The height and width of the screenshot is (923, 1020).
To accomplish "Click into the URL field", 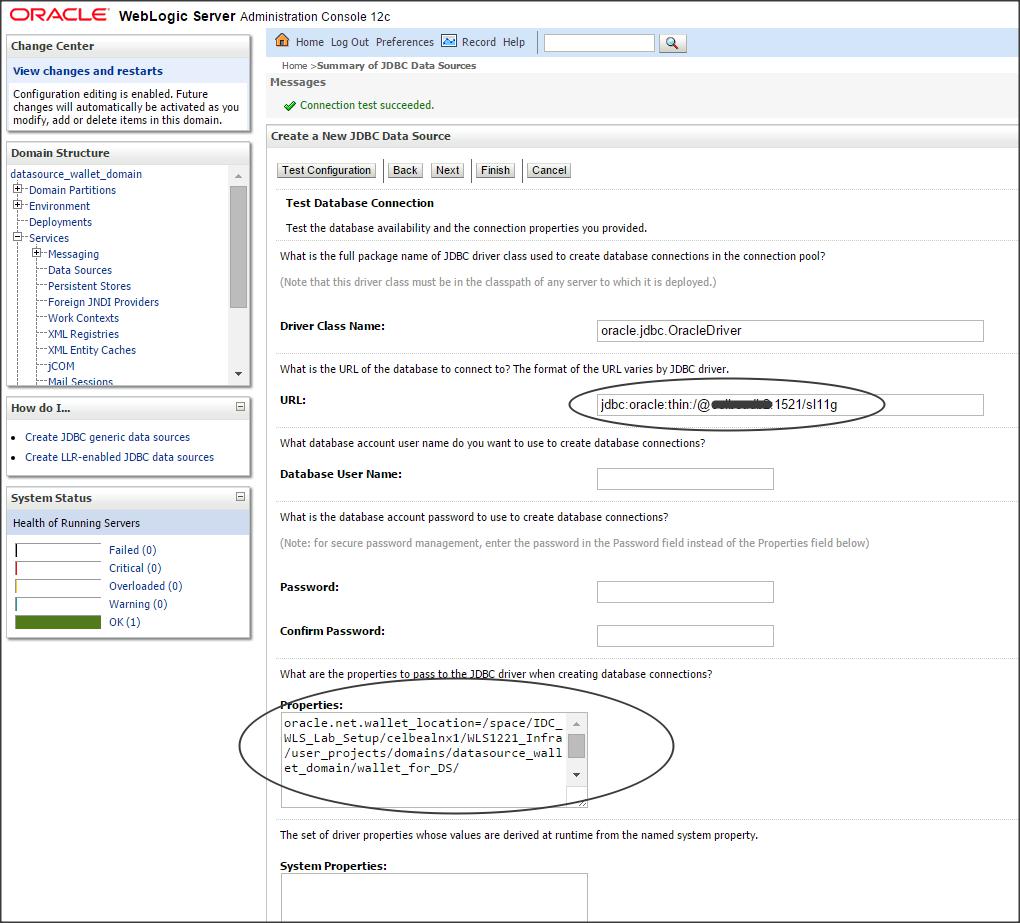I will pyautogui.click(x=790, y=405).
